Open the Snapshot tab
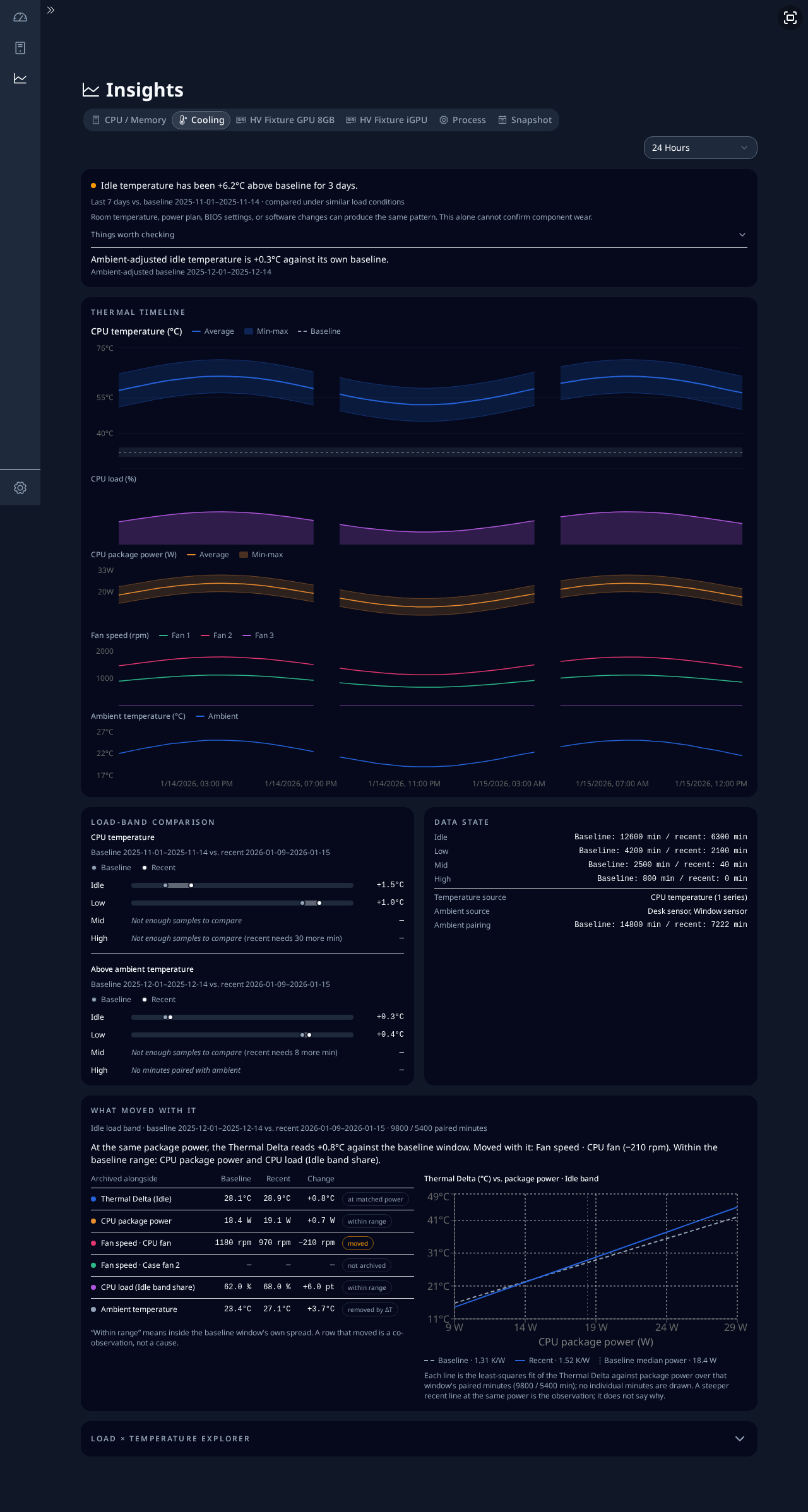 pos(525,120)
